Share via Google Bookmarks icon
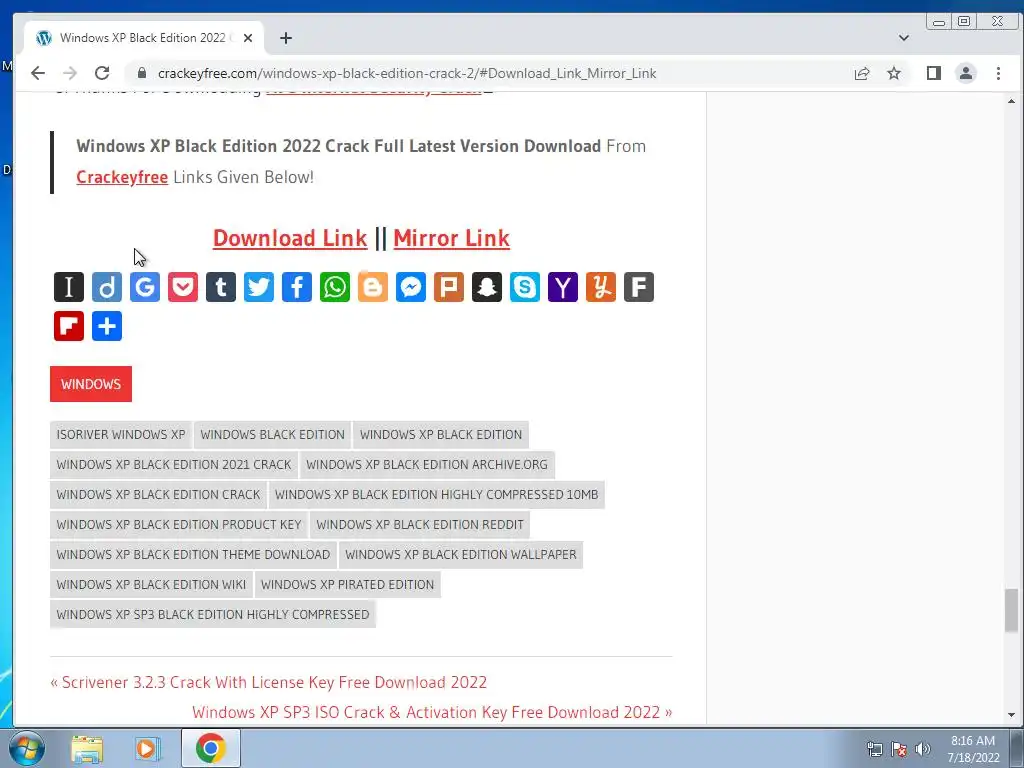Screen dimensions: 1024x768 pyautogui.click(x=145, y=287)
